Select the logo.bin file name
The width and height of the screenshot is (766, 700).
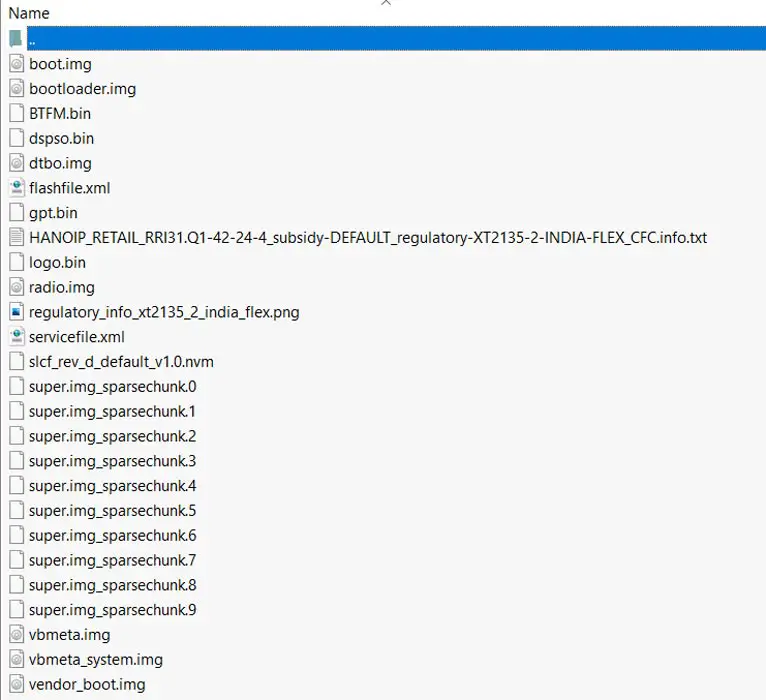pyautogui.click(x=57, y=263)
